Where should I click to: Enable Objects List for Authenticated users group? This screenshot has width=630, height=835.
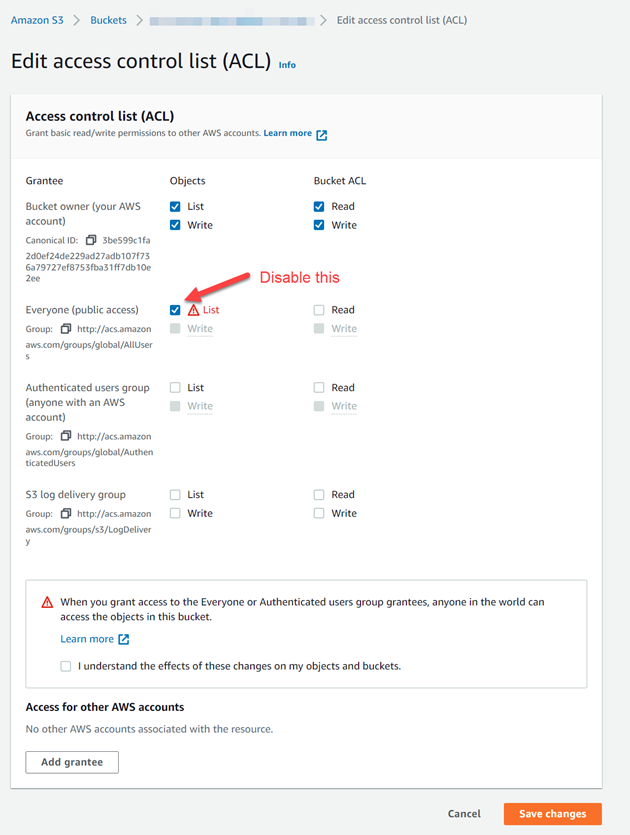(x=176, y=387)
